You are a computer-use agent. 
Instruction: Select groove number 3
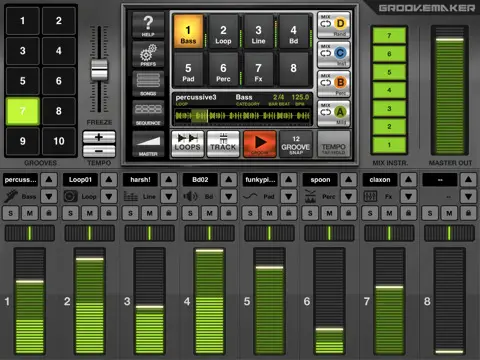click(x=23, y=51)
